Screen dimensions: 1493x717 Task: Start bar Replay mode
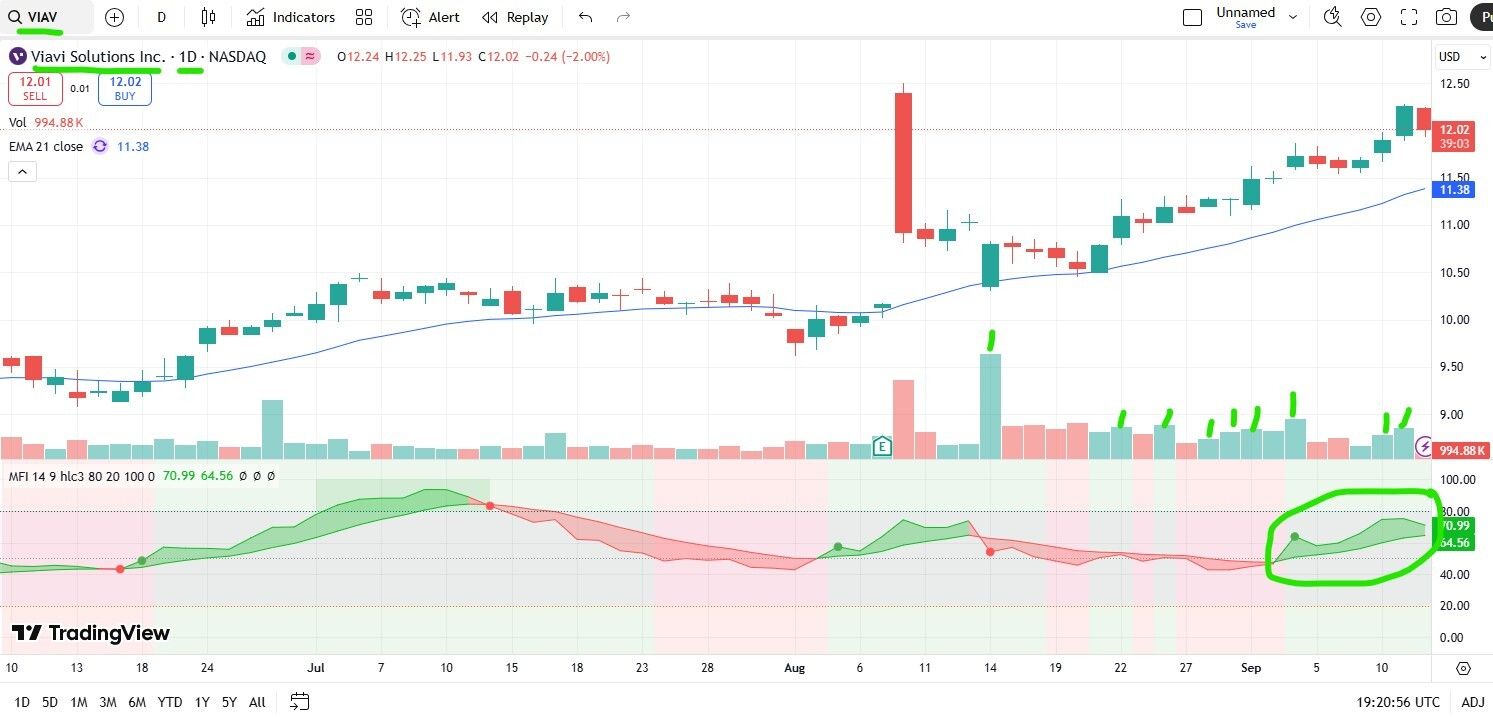pos(515,17)
